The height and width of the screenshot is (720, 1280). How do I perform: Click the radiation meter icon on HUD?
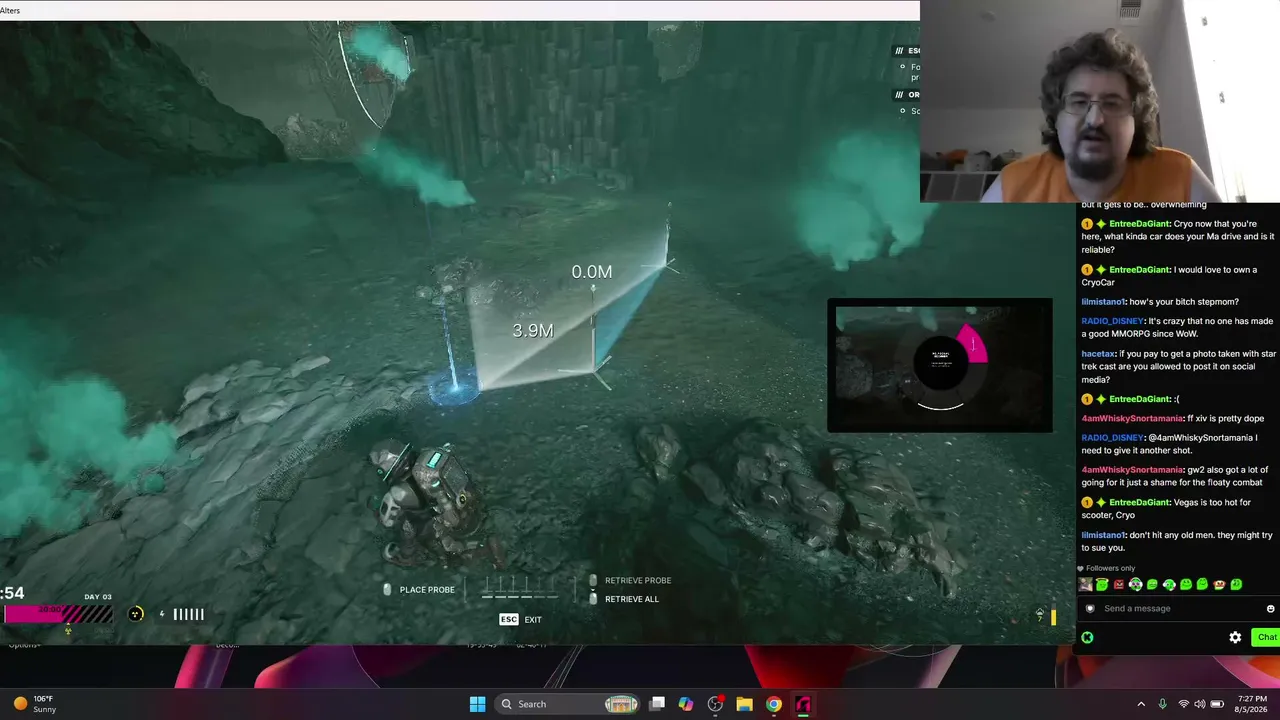136,614
